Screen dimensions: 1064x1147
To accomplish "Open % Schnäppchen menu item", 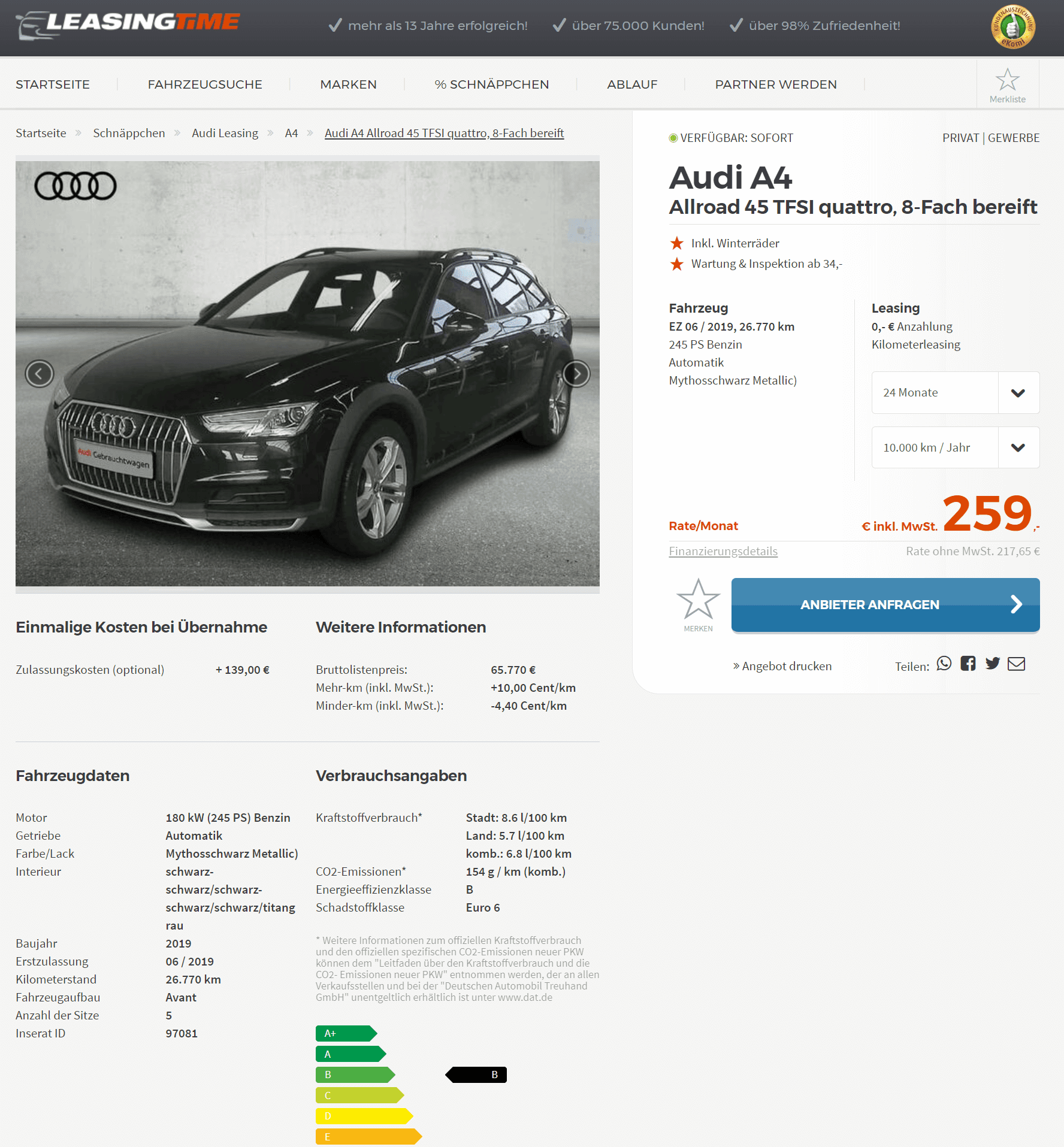I will (x=492, y=84).
